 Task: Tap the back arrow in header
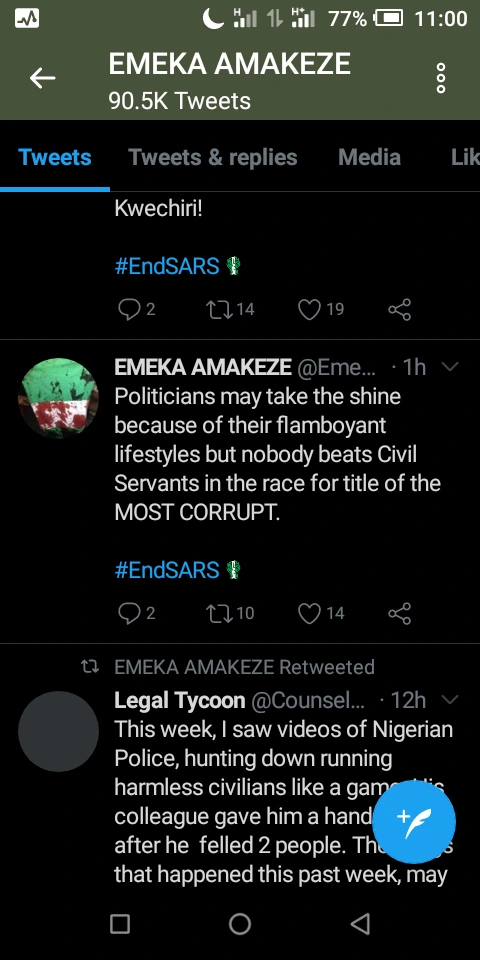(42, 78)
